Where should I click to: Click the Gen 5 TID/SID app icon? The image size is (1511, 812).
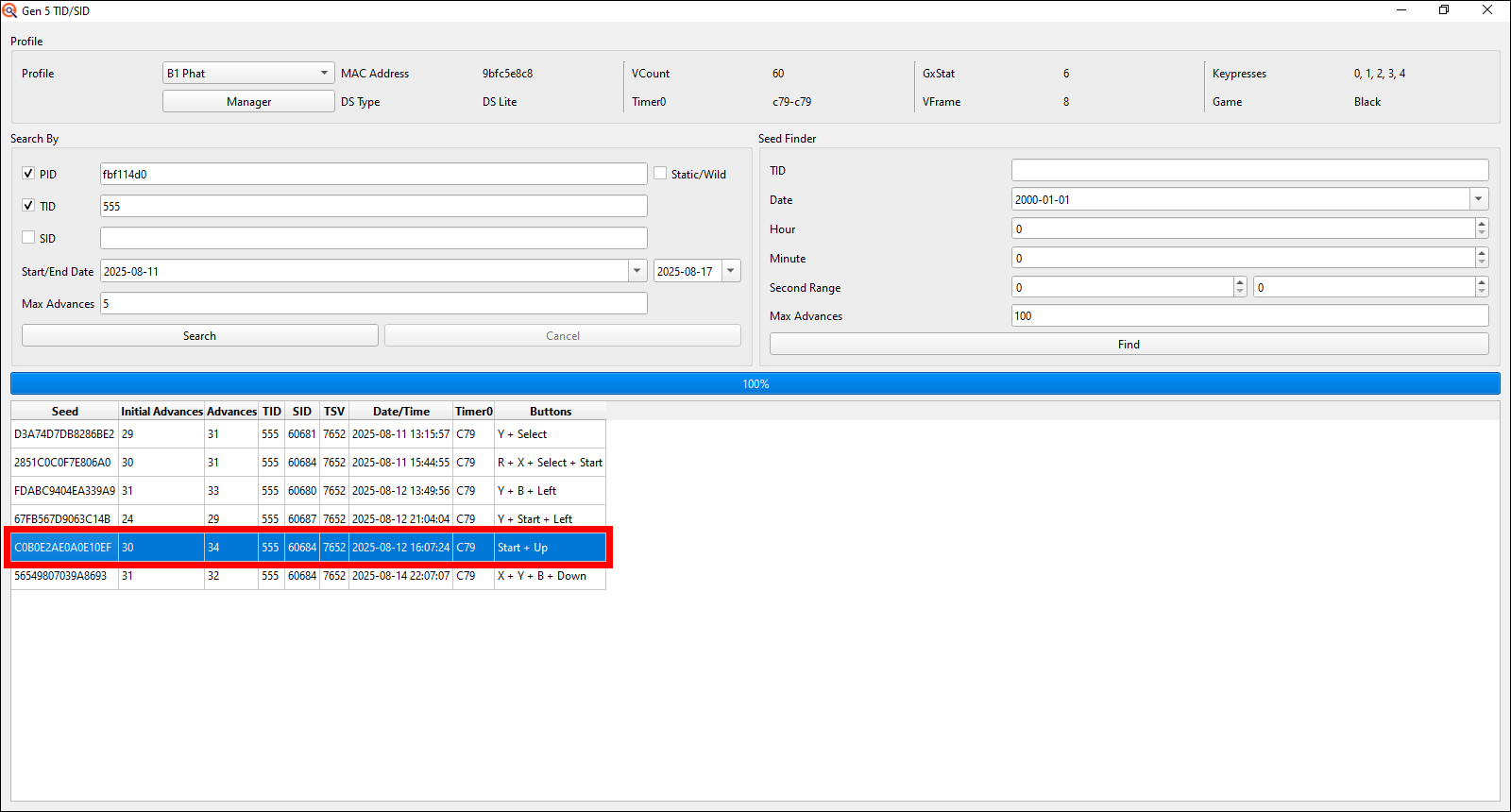9,10
